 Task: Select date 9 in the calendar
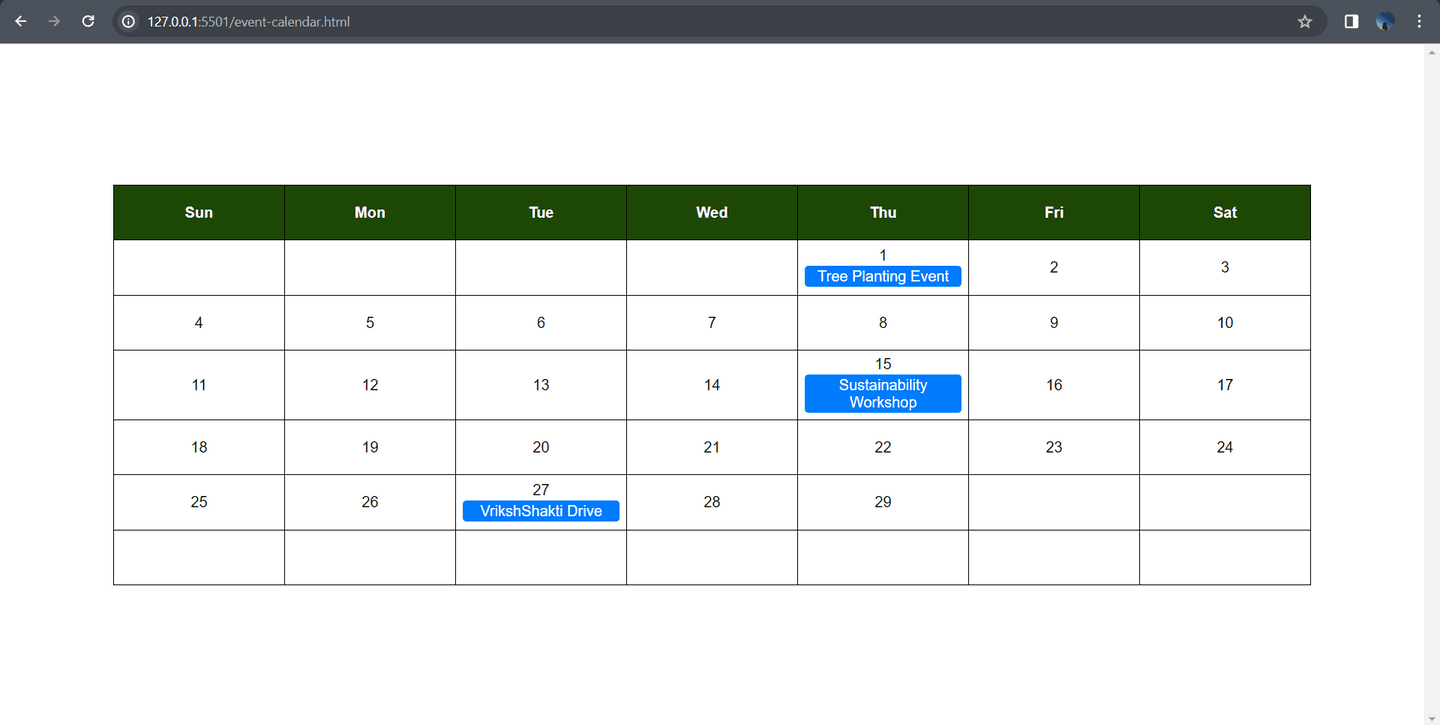click(1054, 323)
